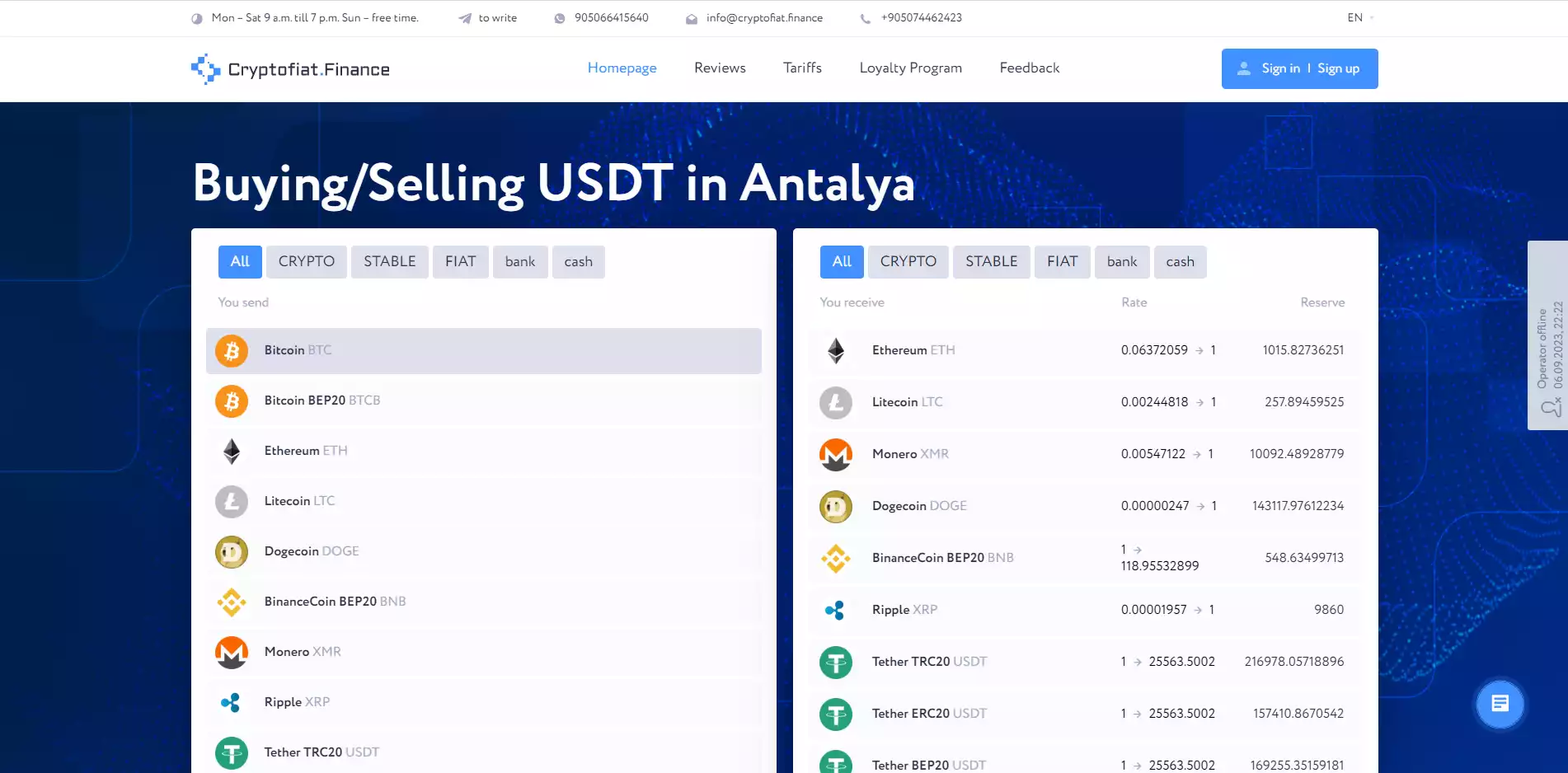Choose 'Monero XMR' in the receive list
The width and height of the screenshot is (1568, 773).
[x=1085, y=455]
